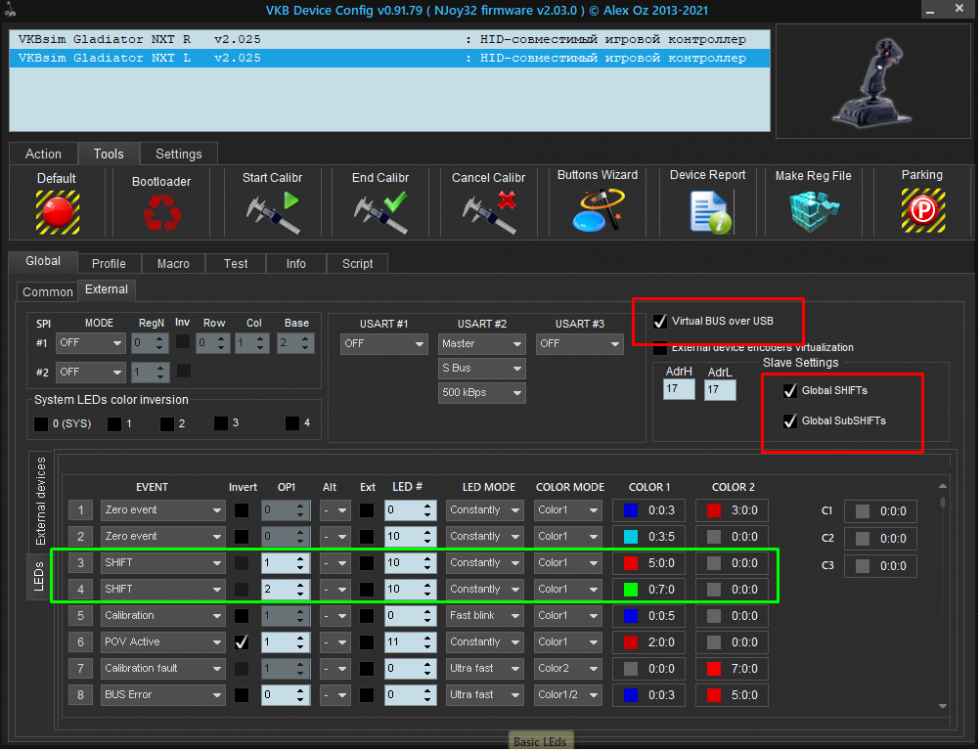Click the Parking icon
Viewport: 980px width, 750px height.
point(921,211)
